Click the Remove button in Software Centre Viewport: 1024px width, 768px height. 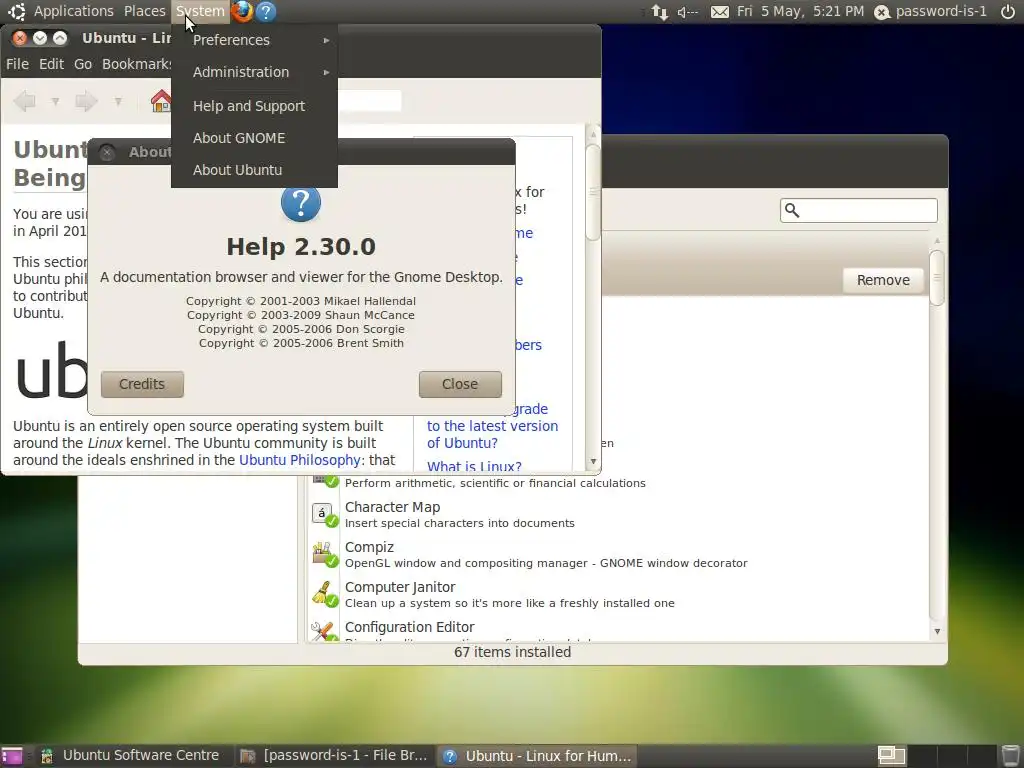coord(883,280)
